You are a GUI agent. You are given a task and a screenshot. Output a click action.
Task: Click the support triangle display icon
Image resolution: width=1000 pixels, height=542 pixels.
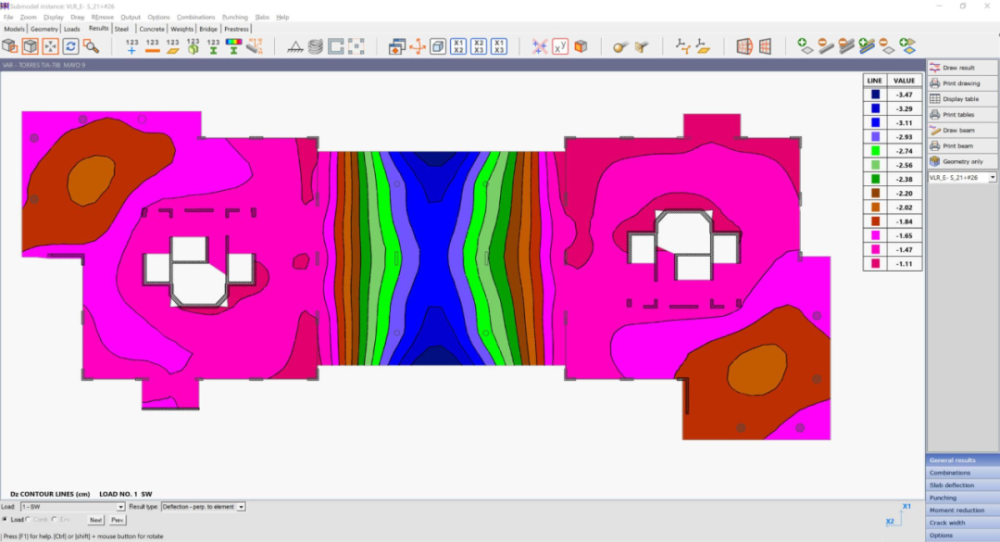(x=295, y=46)
